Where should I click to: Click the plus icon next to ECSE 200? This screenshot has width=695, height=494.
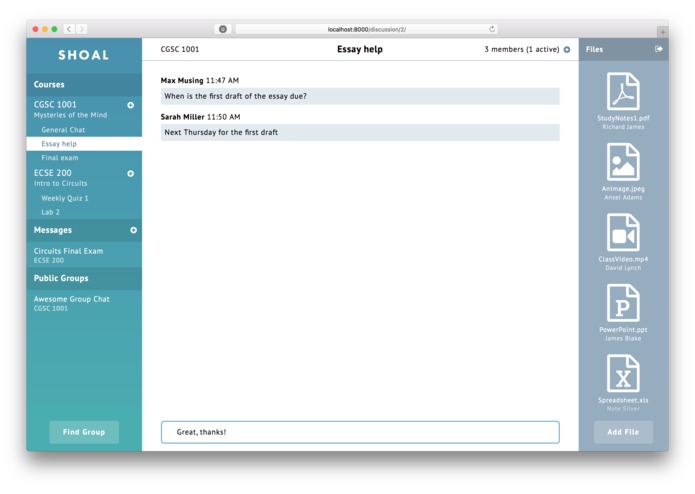click(131, 173)
